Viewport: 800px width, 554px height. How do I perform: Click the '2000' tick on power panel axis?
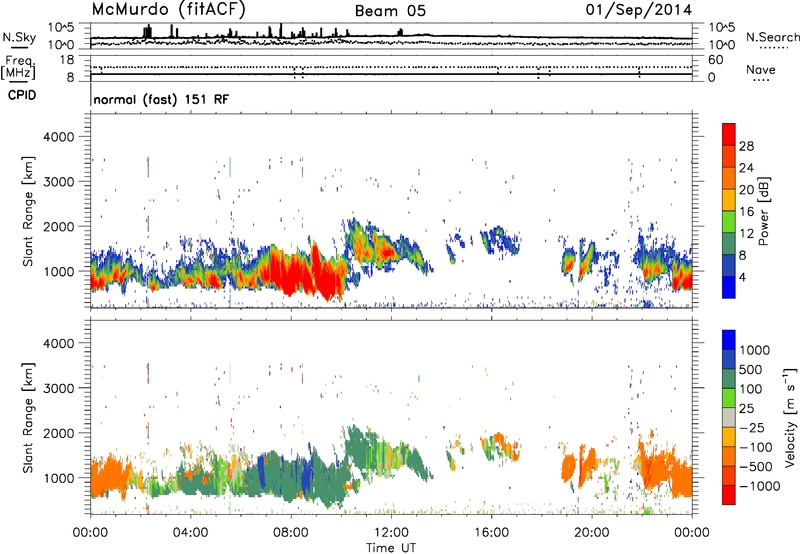pos(58,226)
